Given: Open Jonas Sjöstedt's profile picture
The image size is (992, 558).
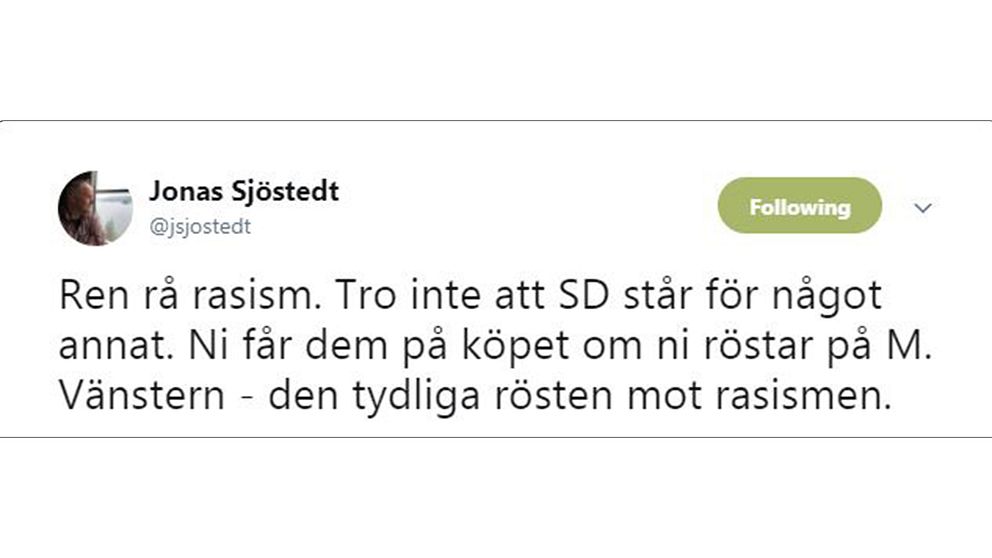Looking at the screenshot, I should 96,208.
